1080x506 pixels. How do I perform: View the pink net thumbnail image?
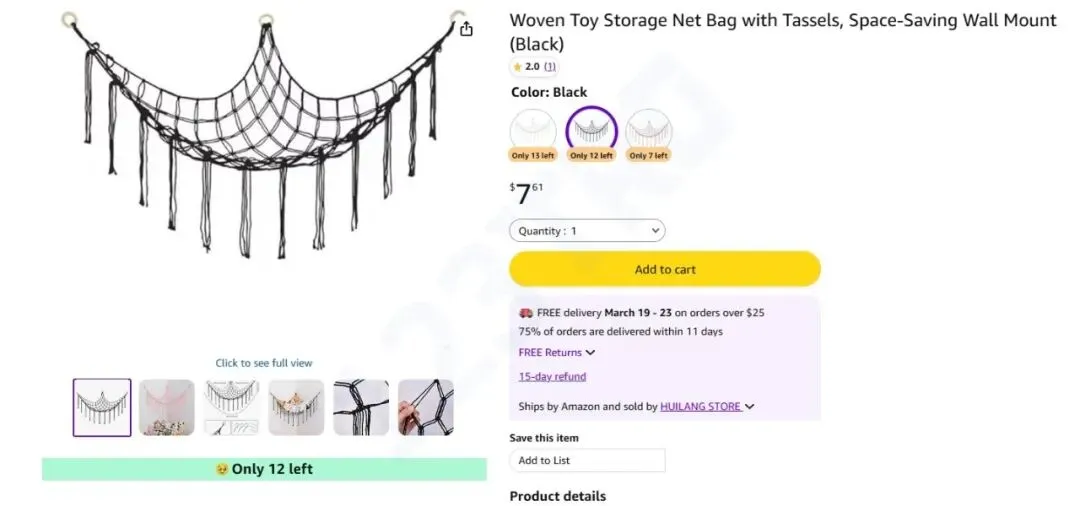167,407
